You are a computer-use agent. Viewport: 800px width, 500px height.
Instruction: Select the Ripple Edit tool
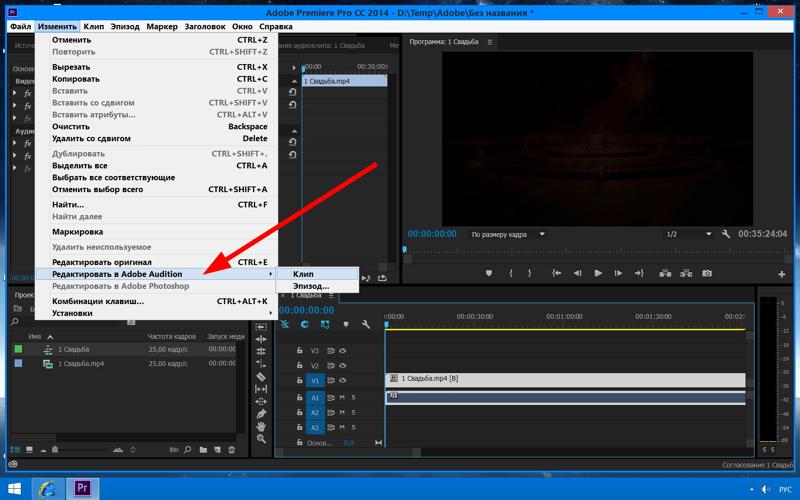tap(261, 339)
